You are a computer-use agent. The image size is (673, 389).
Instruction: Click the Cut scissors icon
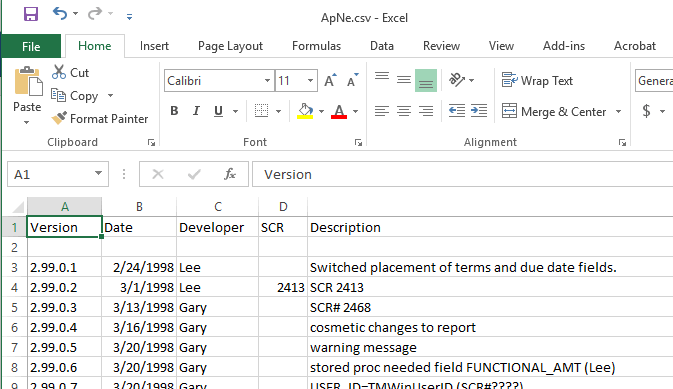[59, 72]
